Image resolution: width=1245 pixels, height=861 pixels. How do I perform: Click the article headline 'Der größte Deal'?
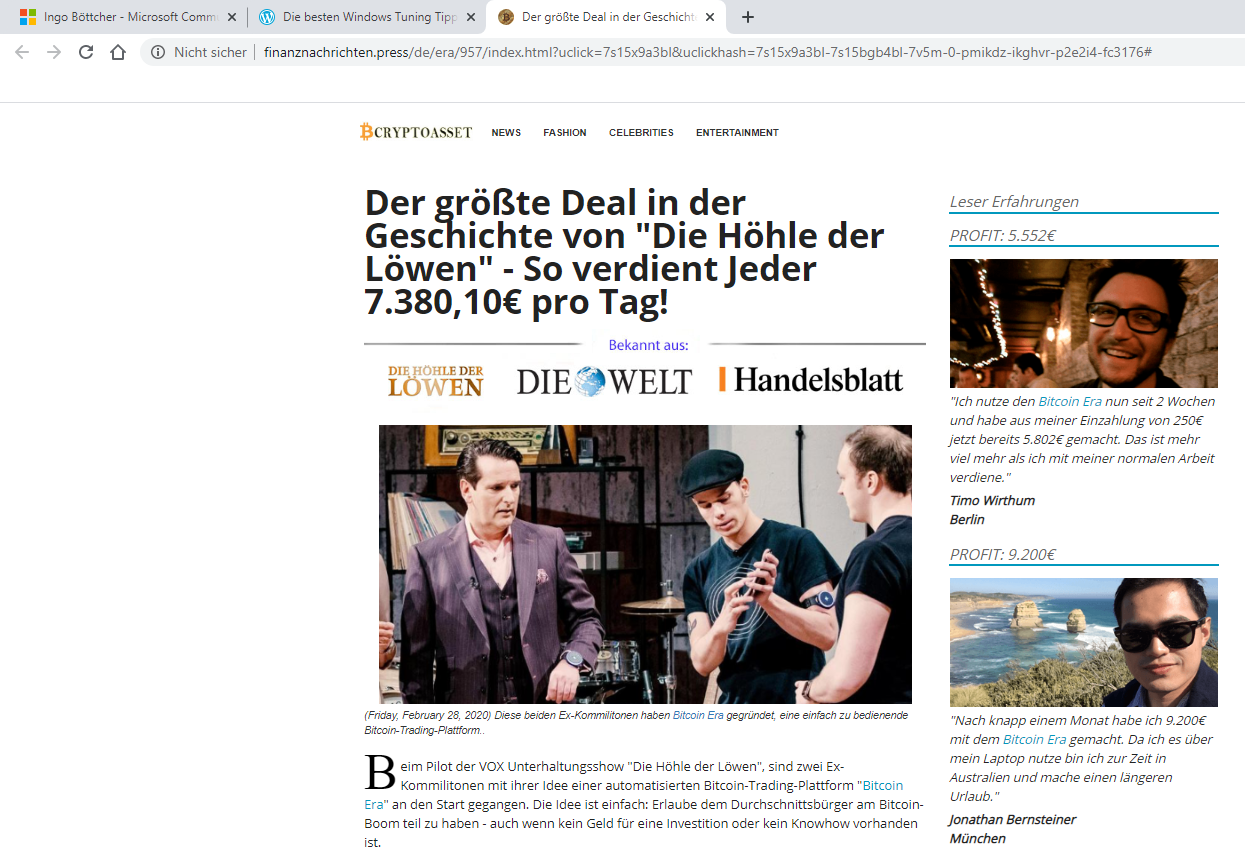pos(625,252)
